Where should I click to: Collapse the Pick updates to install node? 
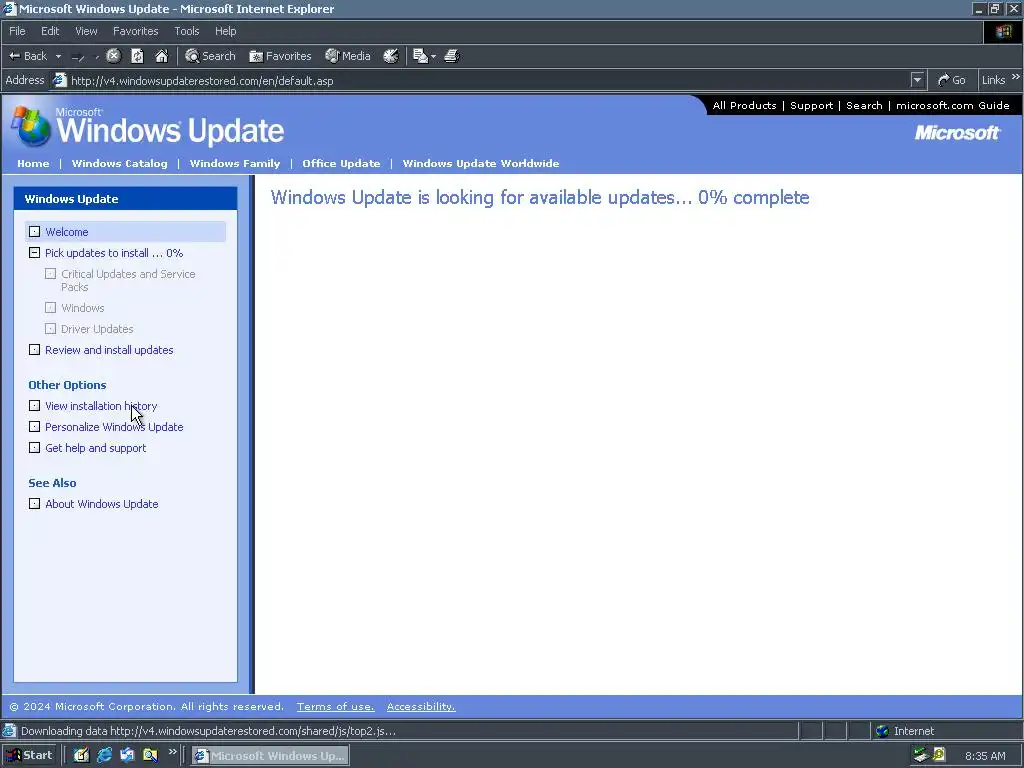point(35,253)
